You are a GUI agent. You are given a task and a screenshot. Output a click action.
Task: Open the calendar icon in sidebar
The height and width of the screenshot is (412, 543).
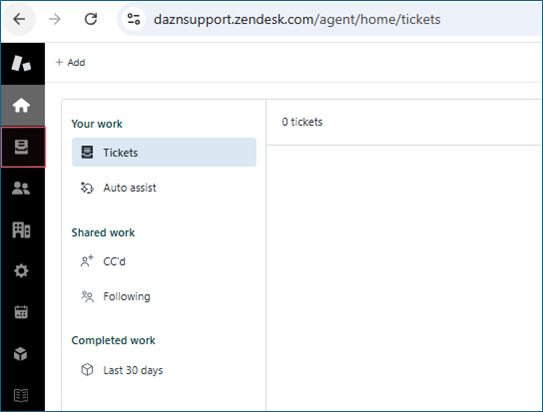pyautogui.click(x=21, y=312)
